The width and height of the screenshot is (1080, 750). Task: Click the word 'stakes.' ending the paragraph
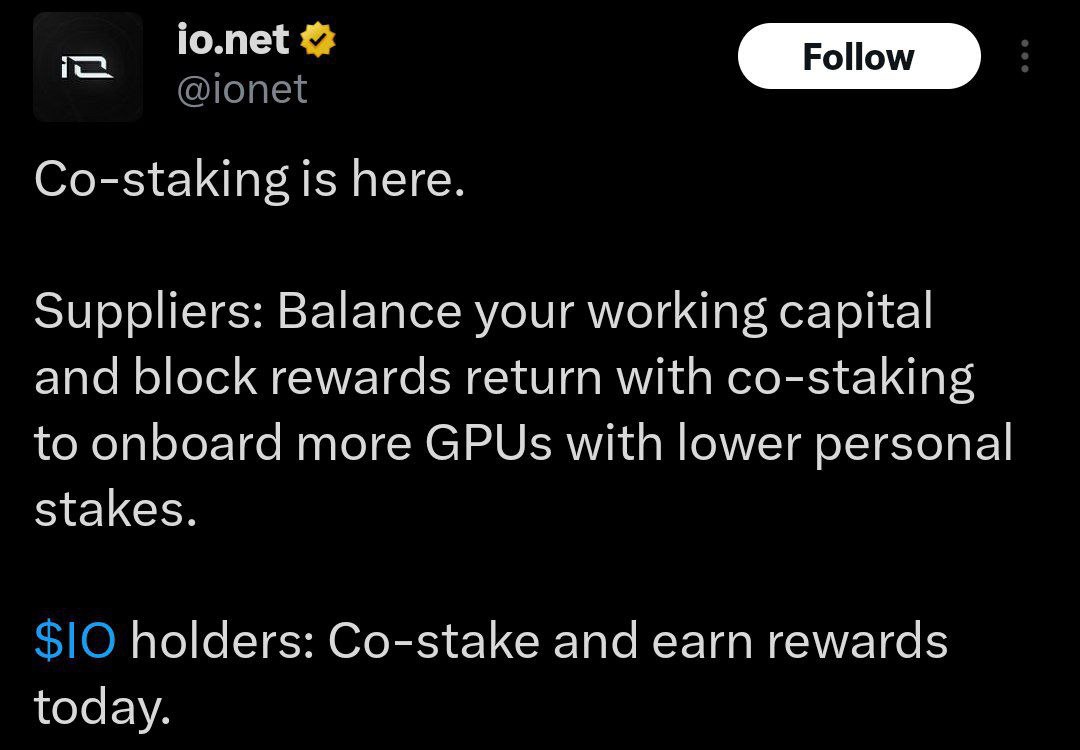click(x=116, y=509)
